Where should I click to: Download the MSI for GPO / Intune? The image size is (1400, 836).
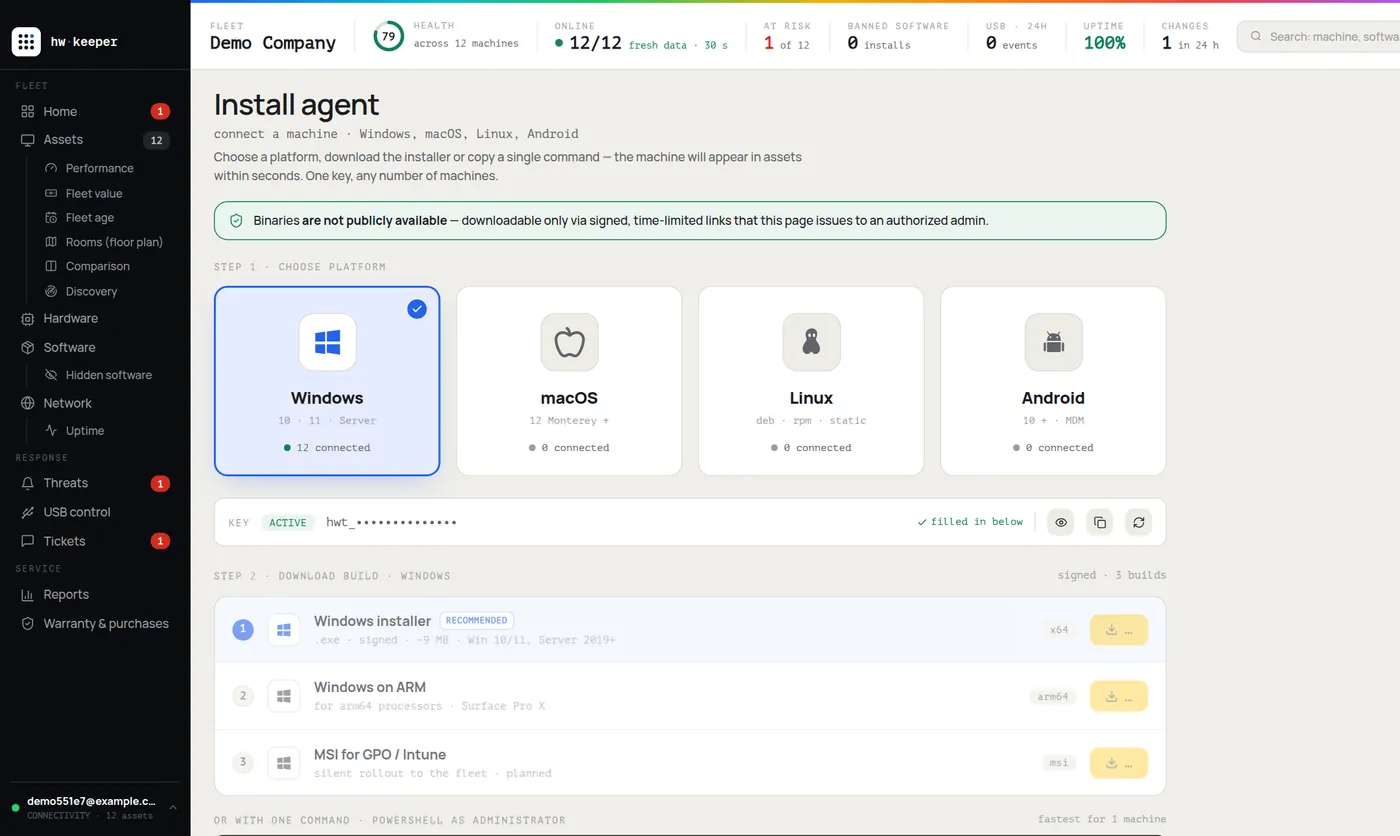(1119, 763)
